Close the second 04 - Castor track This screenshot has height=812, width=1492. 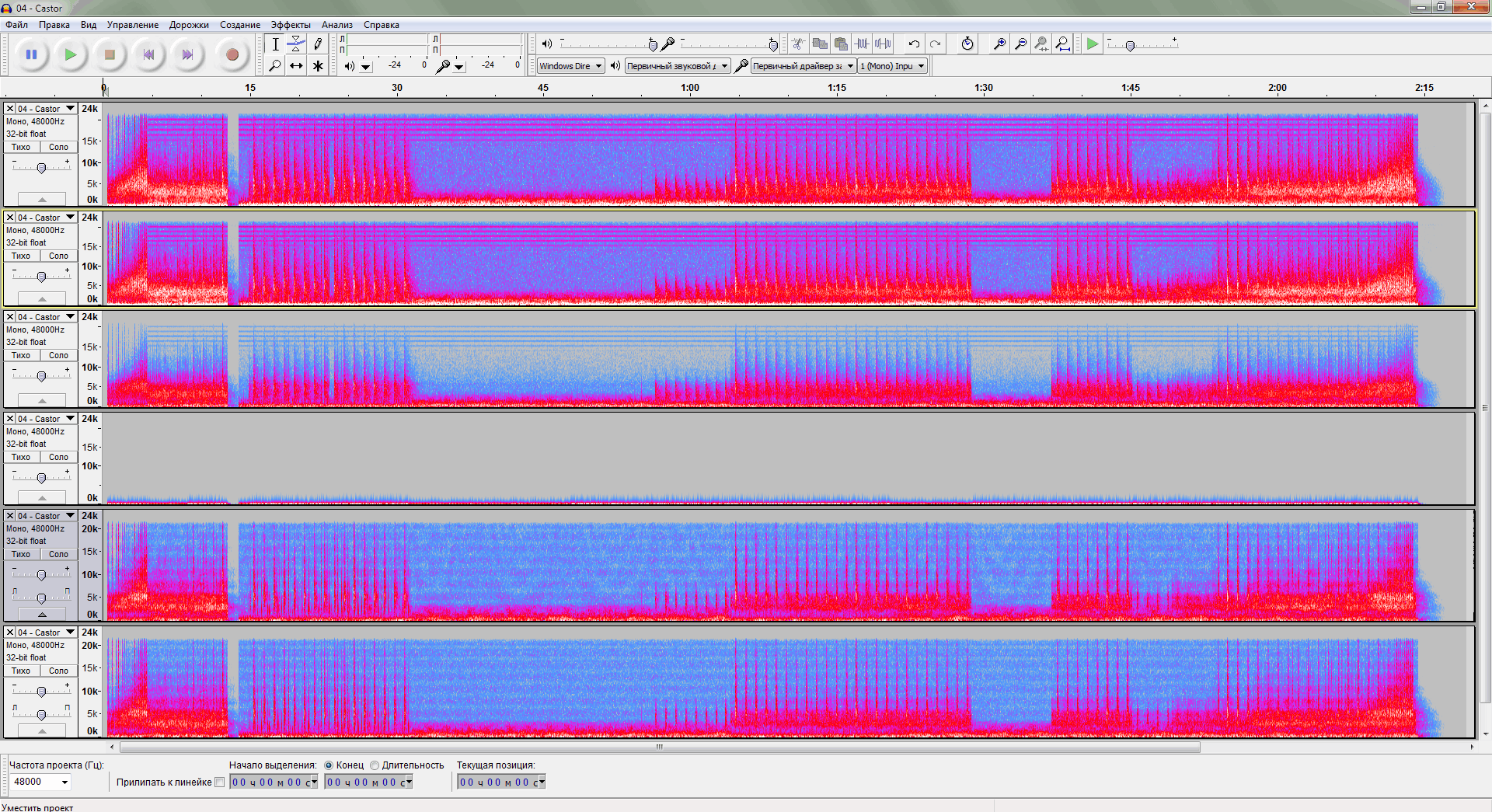click(x=10, y=218)
